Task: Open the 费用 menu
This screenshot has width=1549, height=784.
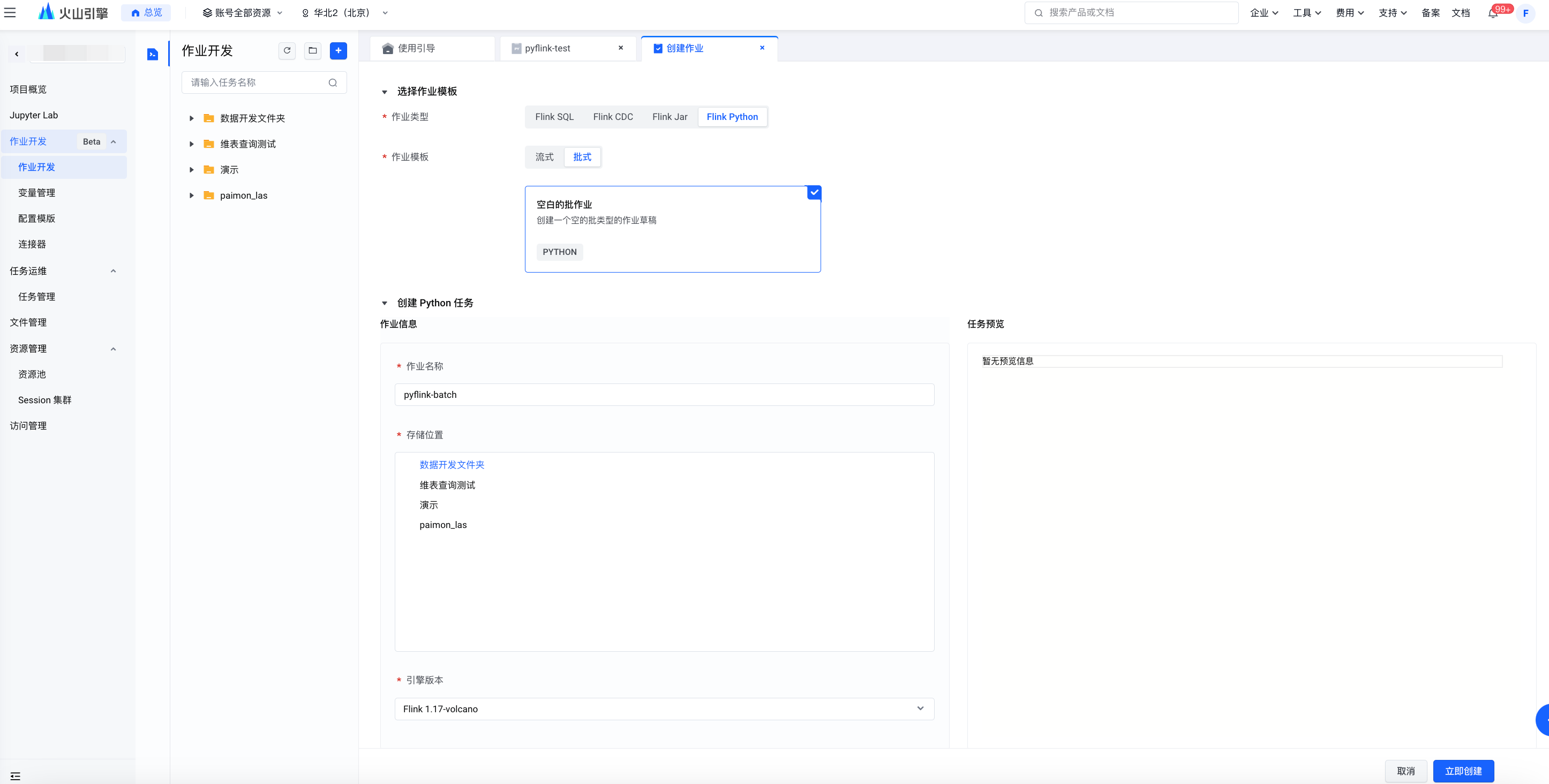Action: click(x=1349, y=13)
